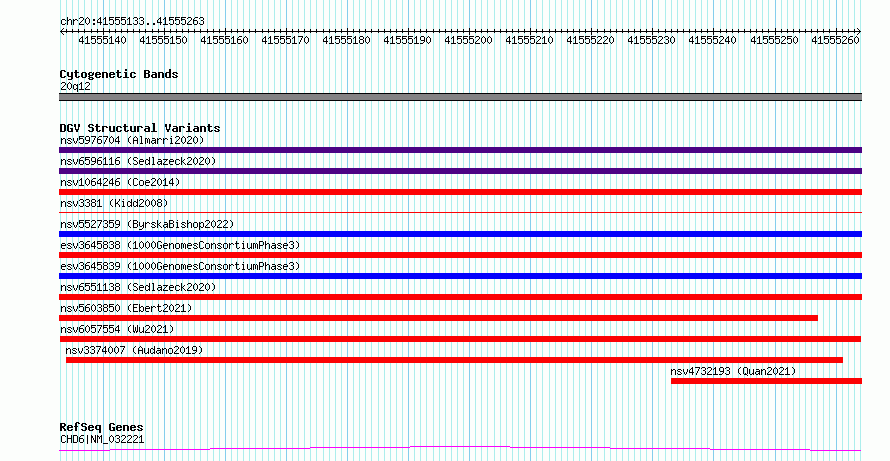Open nsv5527359 (ByrskaBishop2022) label

(147, 224)
